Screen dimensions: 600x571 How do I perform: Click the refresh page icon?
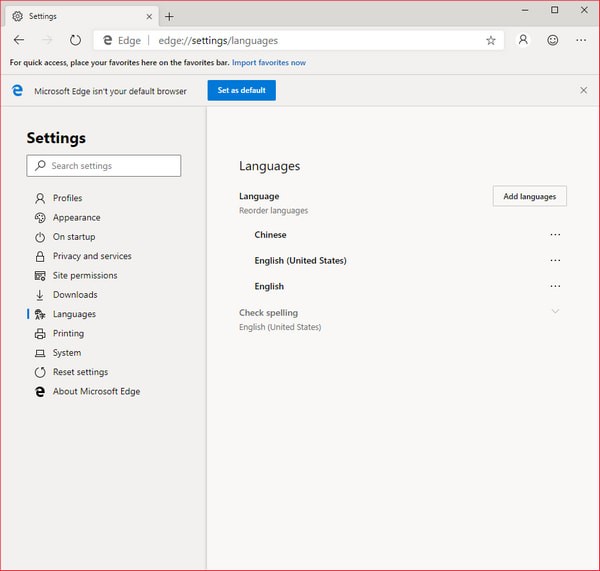point(75,41)
